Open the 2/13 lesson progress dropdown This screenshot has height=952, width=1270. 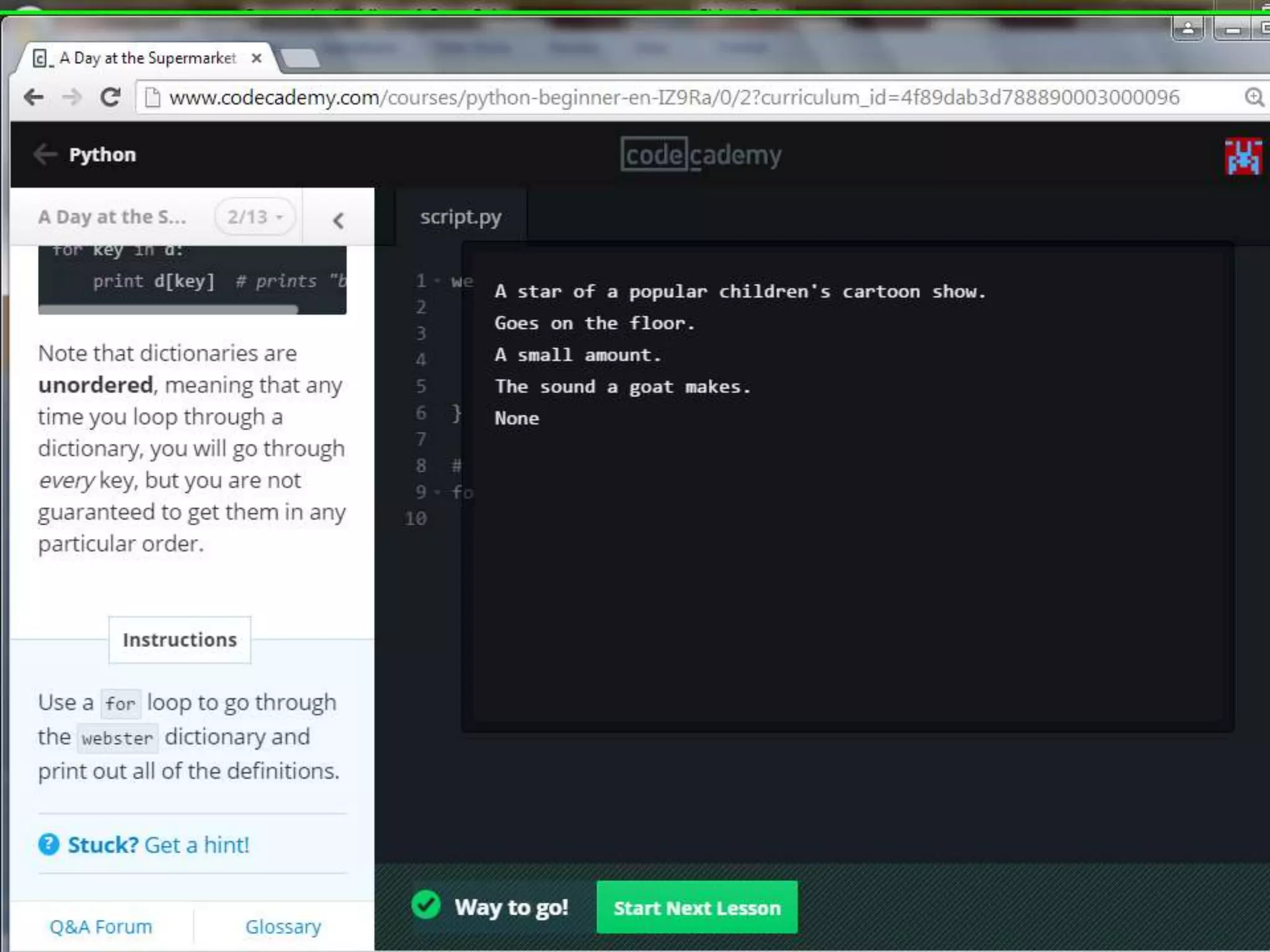tap(255, 217)
